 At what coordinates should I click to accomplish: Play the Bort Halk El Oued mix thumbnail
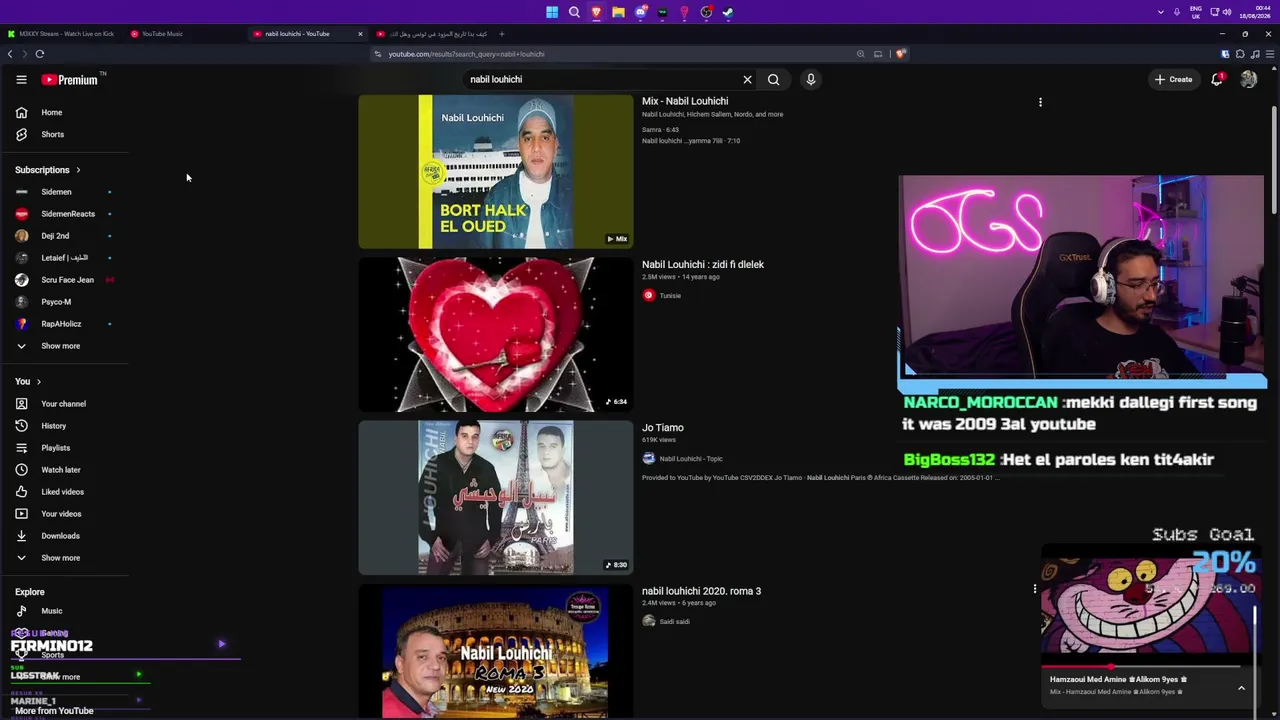tap(496, 172)
